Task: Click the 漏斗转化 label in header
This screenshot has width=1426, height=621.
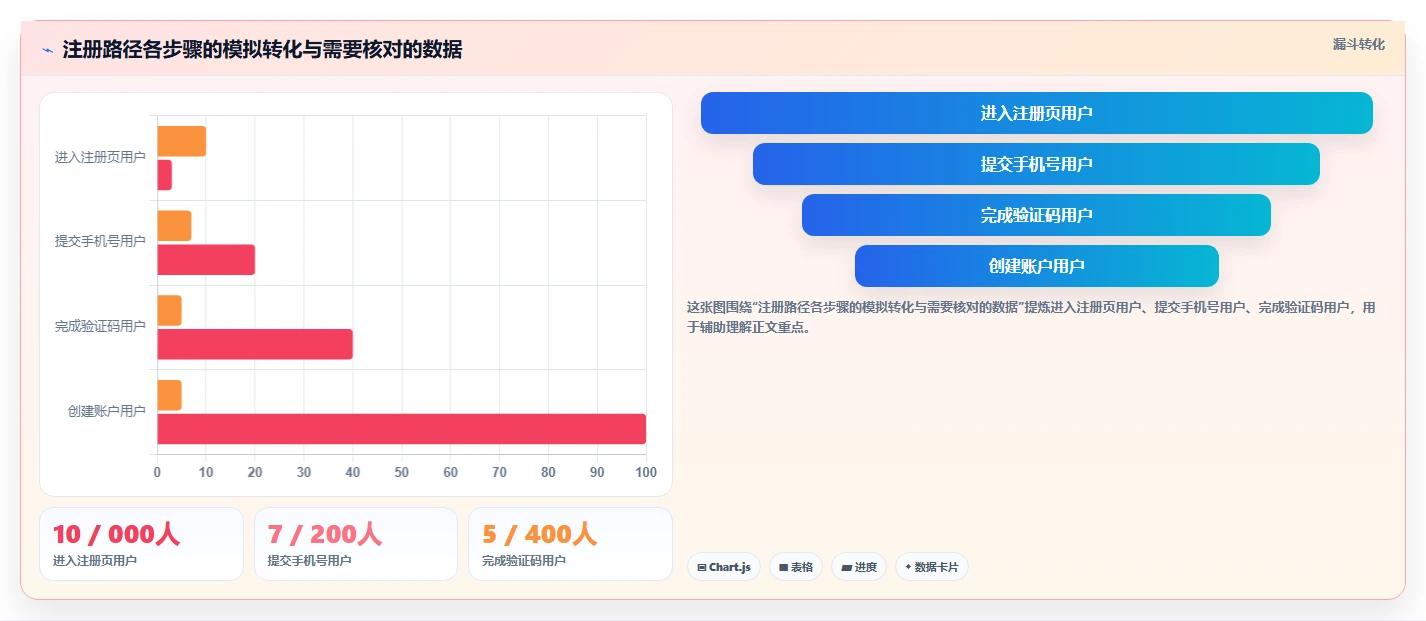Action: (1359, 44)
